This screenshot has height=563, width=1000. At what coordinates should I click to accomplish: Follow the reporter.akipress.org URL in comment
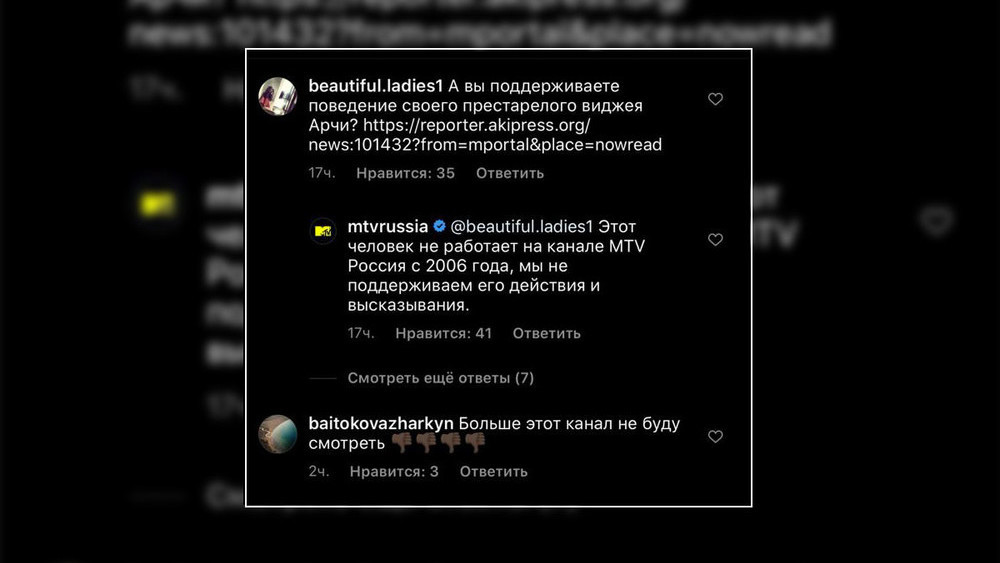[485, 135]
